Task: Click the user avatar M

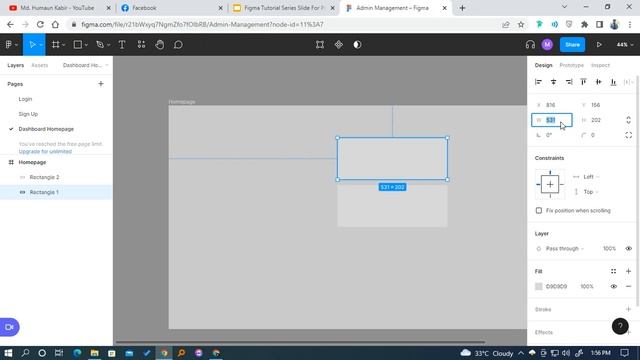Action: pos(547,44)
